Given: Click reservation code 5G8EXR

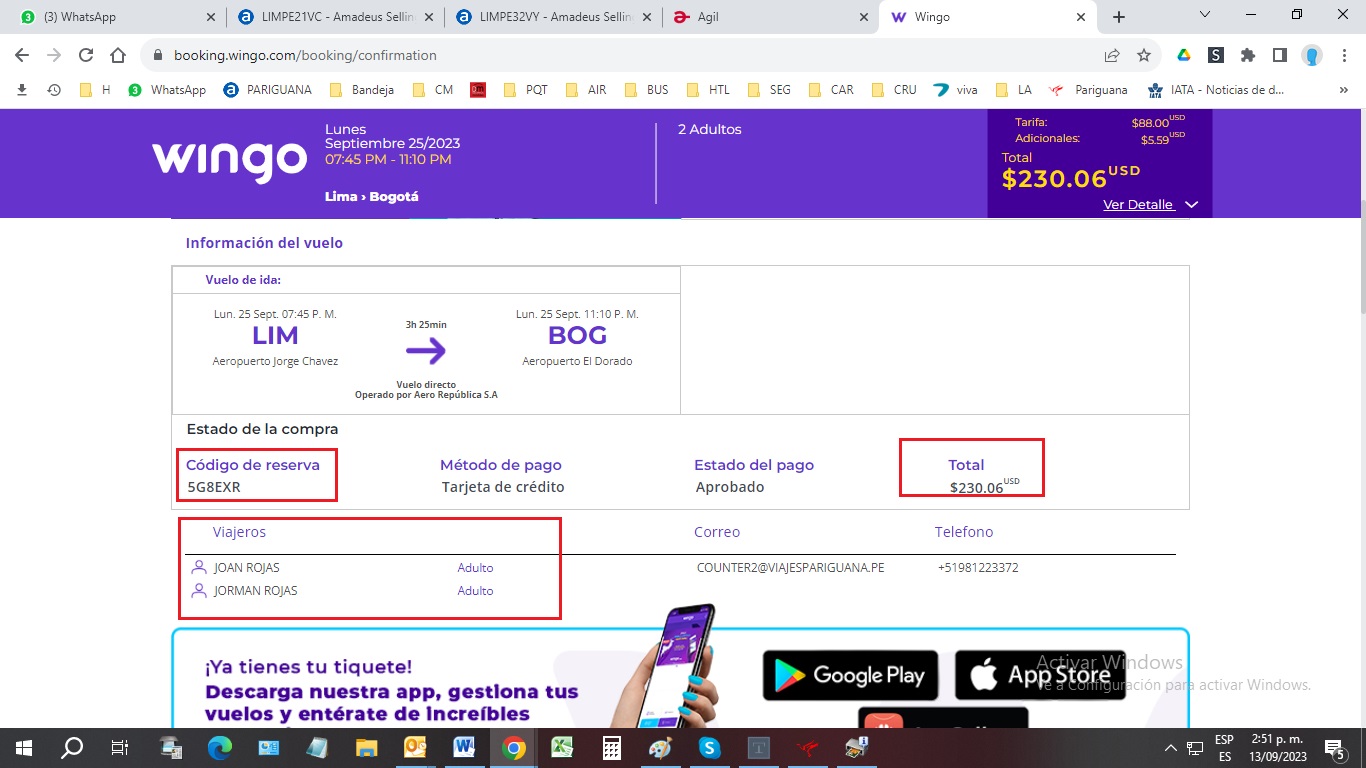Looking at the screenshot, I should [214, 488].
